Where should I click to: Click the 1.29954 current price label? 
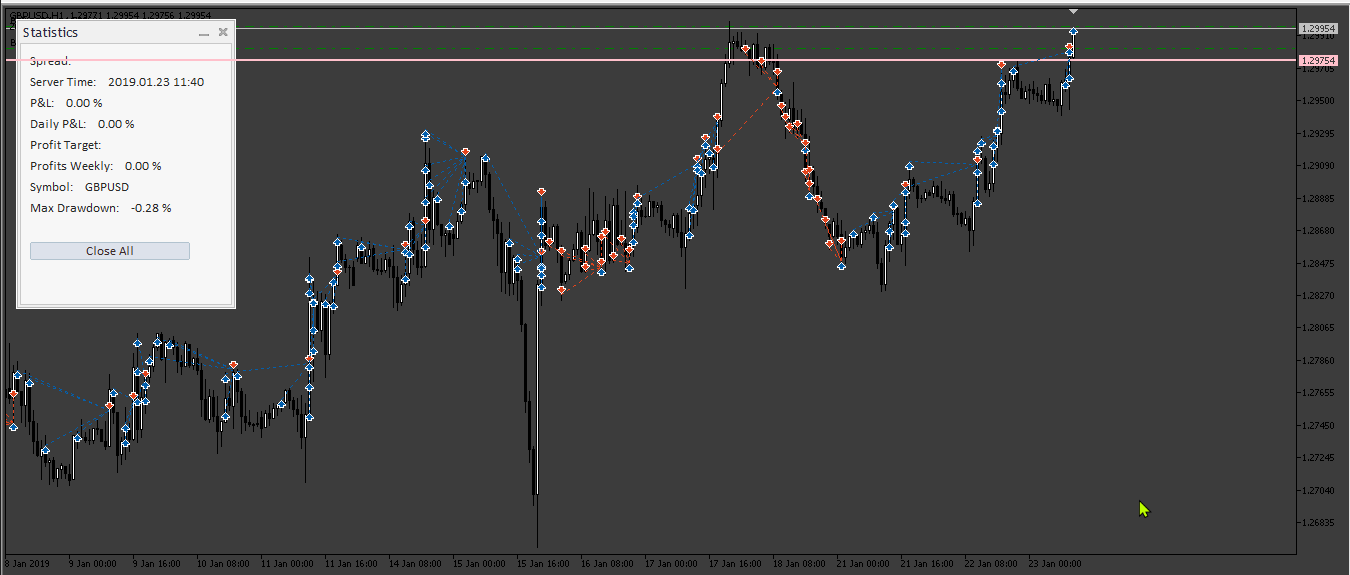tap(1318, 29)
